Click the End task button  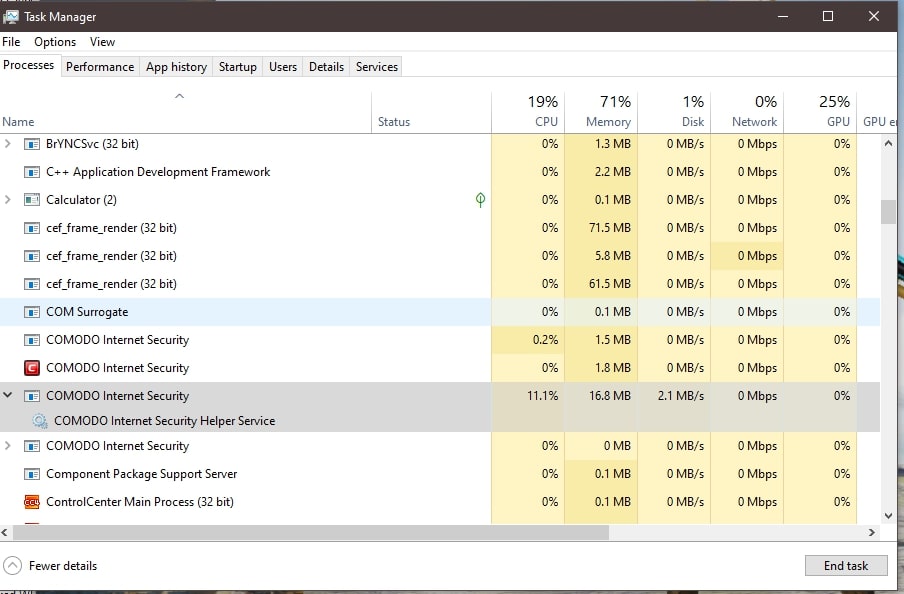846,566
